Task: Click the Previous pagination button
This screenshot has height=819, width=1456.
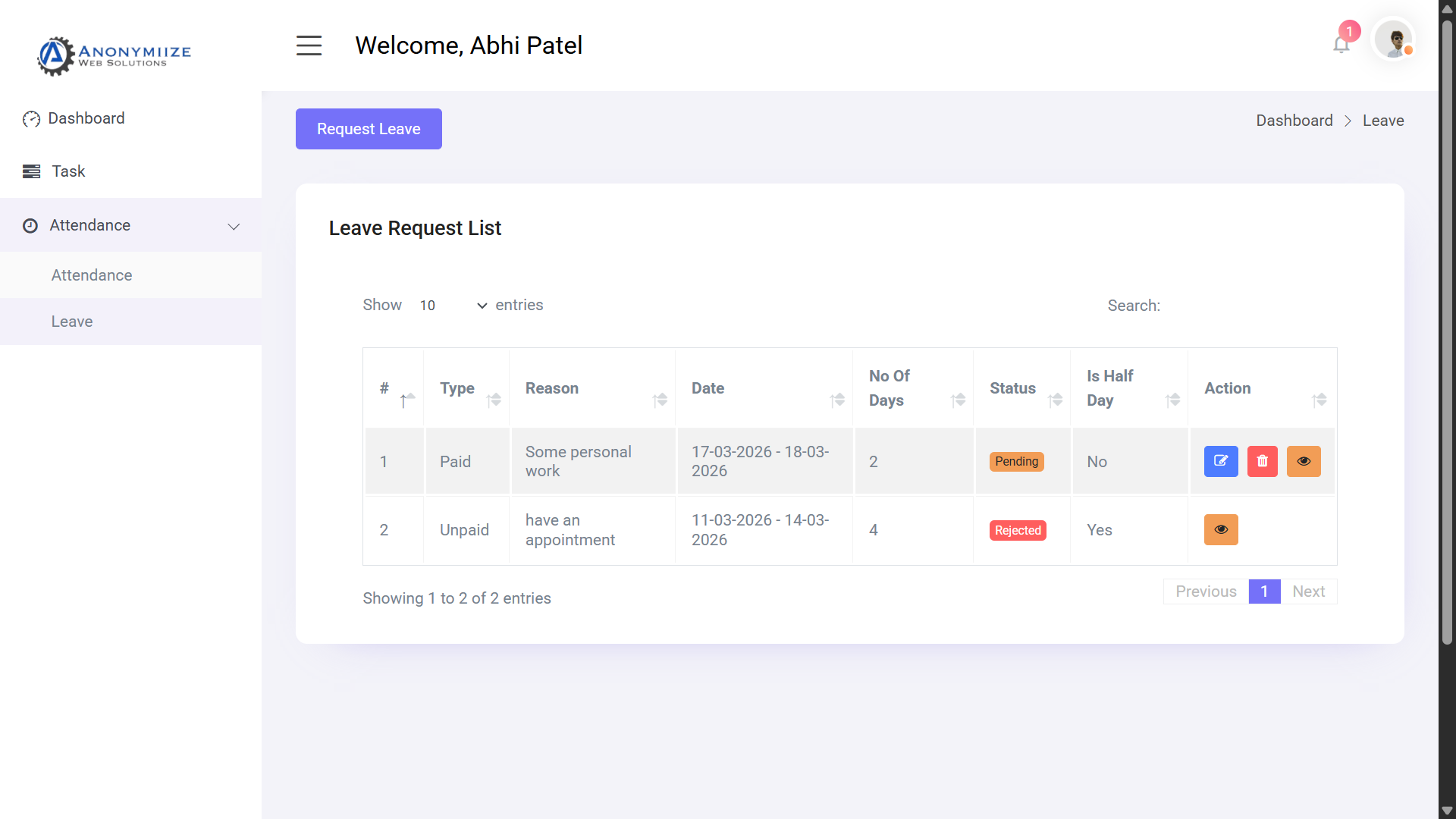Action: click(1206, 591)
